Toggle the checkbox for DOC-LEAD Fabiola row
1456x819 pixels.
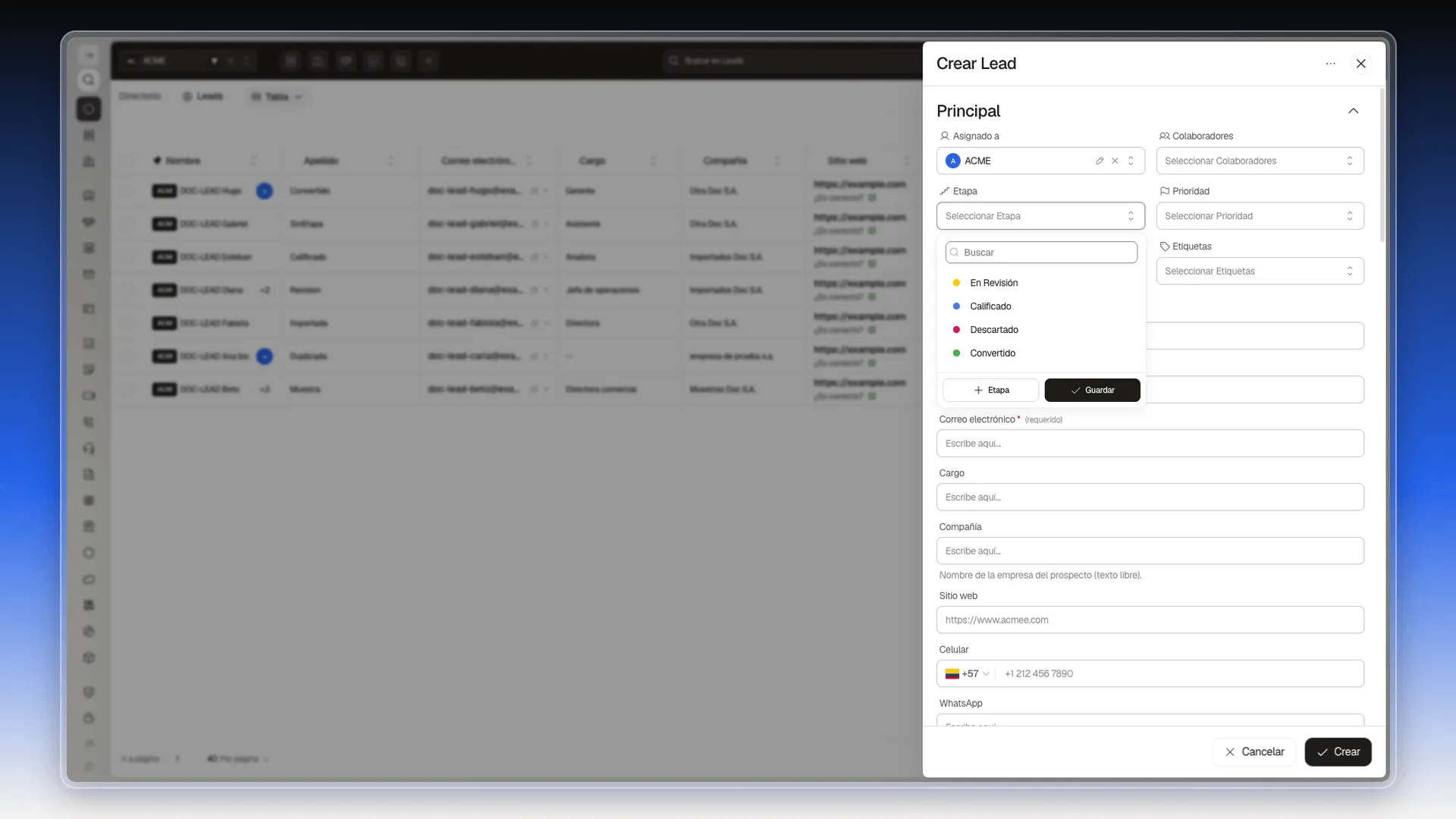coord(127,323)
